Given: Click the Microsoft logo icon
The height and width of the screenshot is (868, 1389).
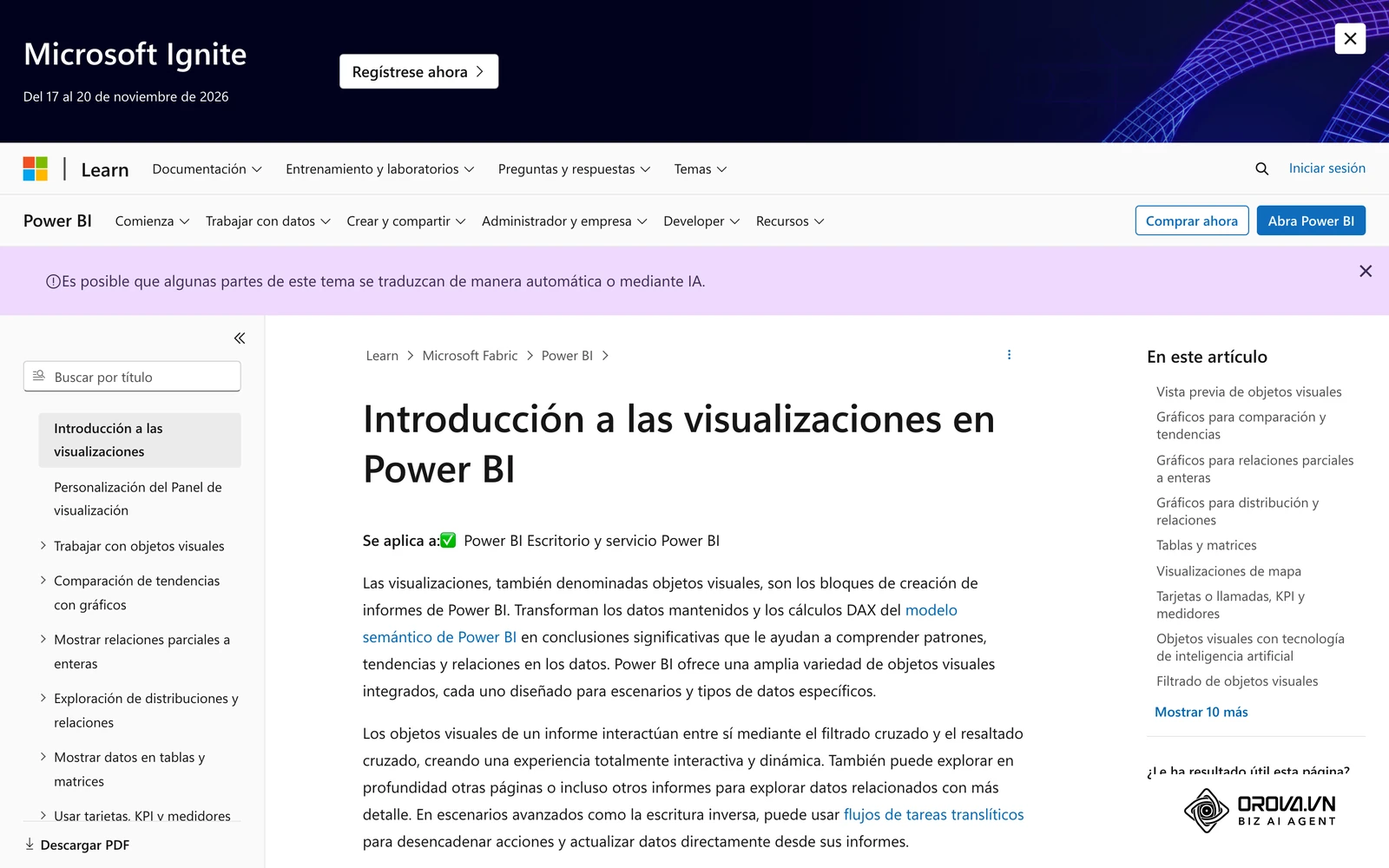Looking at the screenshot, I should pos(36,168).
